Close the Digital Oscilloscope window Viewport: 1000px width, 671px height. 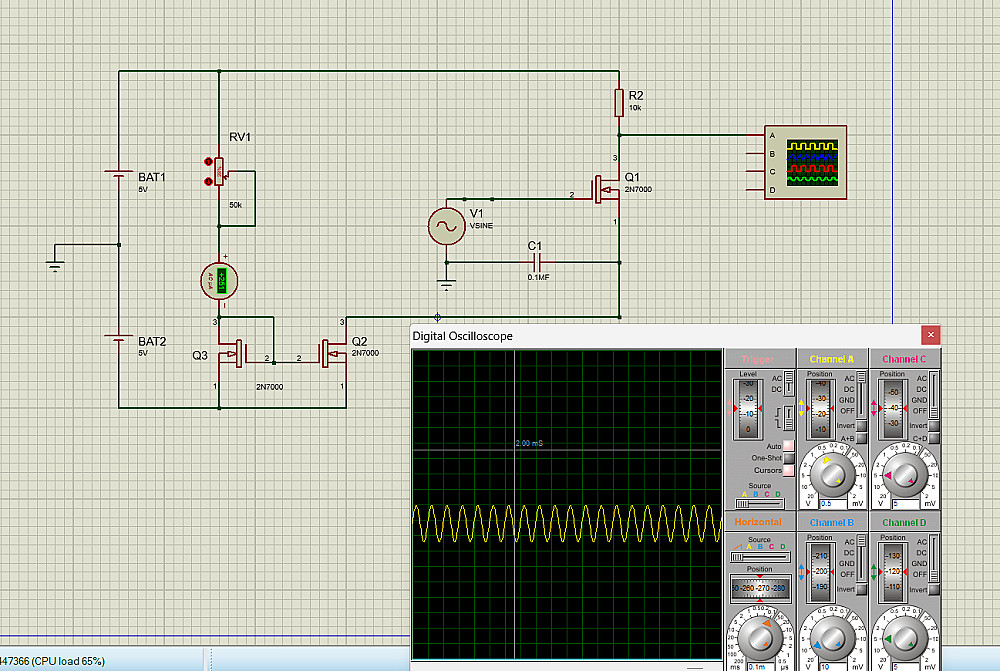931,335
